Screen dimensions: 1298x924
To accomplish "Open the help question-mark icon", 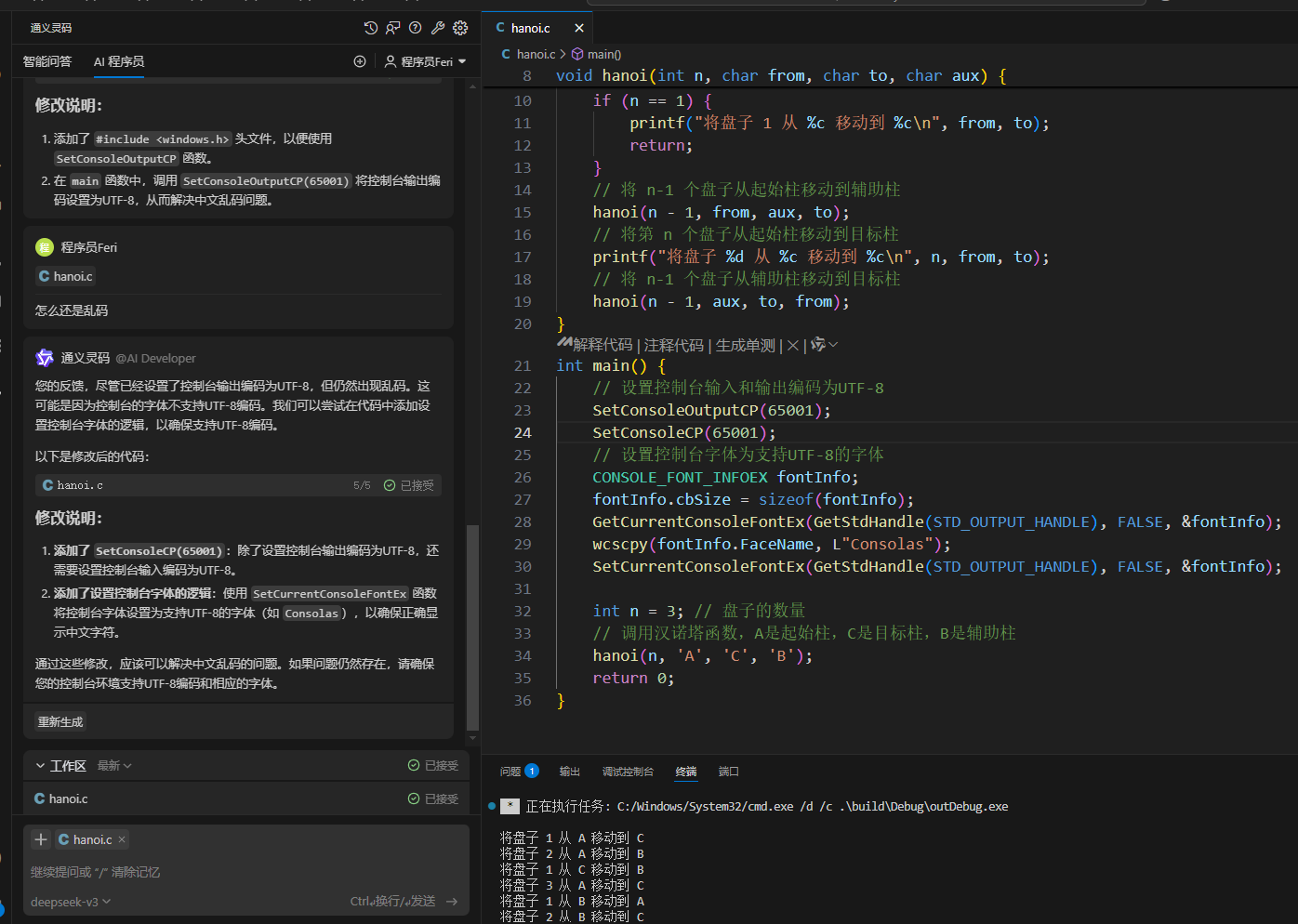I will [x=416, y=28].
